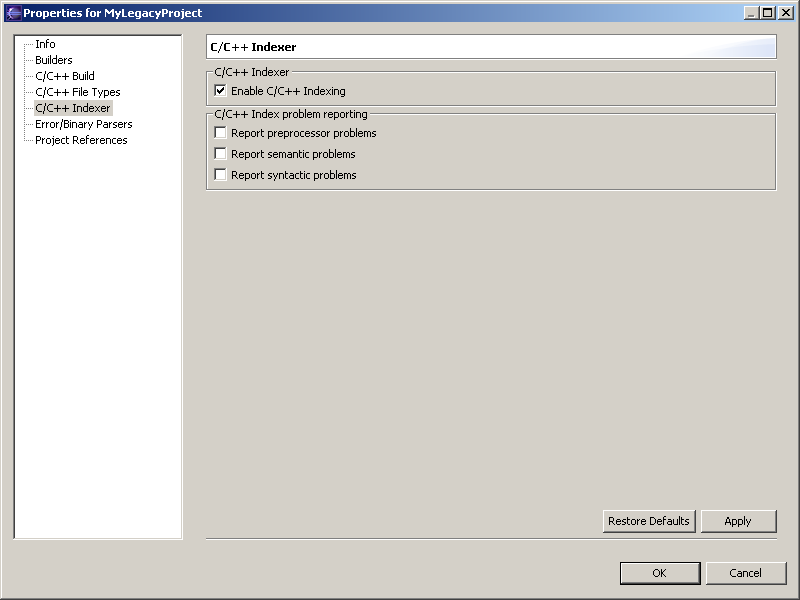Screen dimensions: 800x600
Task: Show the Project References page
Action: (x=81, y=140)
